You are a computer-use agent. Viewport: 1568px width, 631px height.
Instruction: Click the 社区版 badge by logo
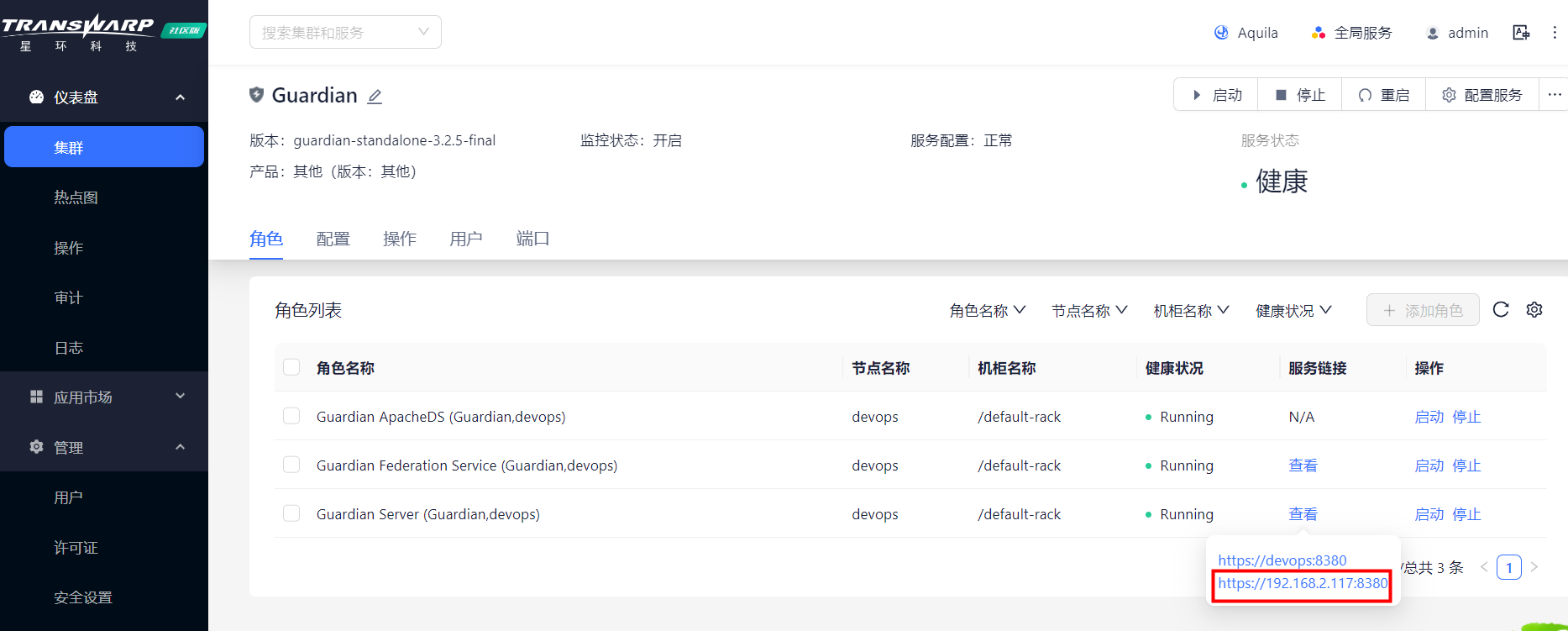[184, 30]
